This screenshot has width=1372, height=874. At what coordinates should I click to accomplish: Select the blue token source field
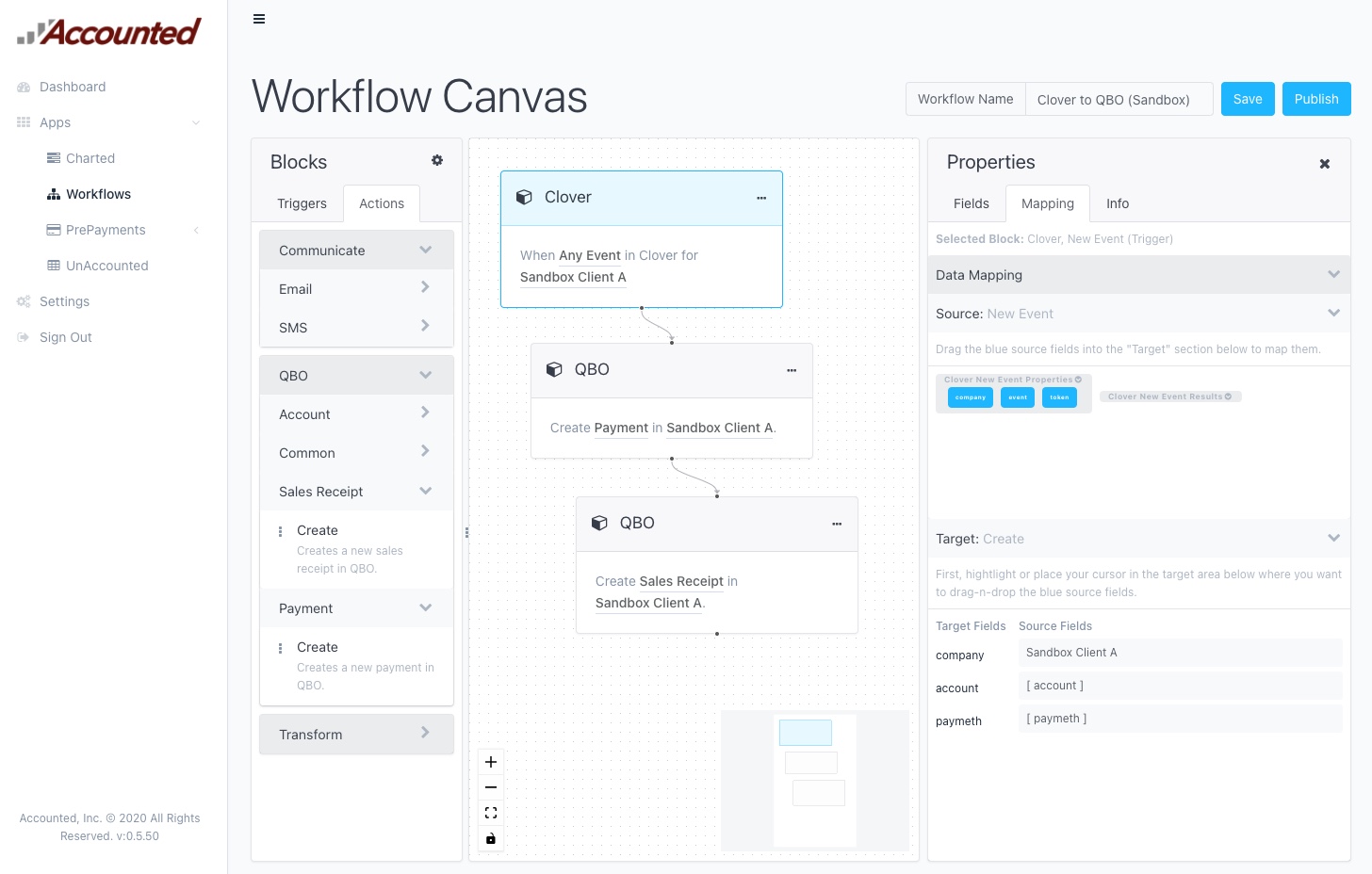click(1059, 397)
